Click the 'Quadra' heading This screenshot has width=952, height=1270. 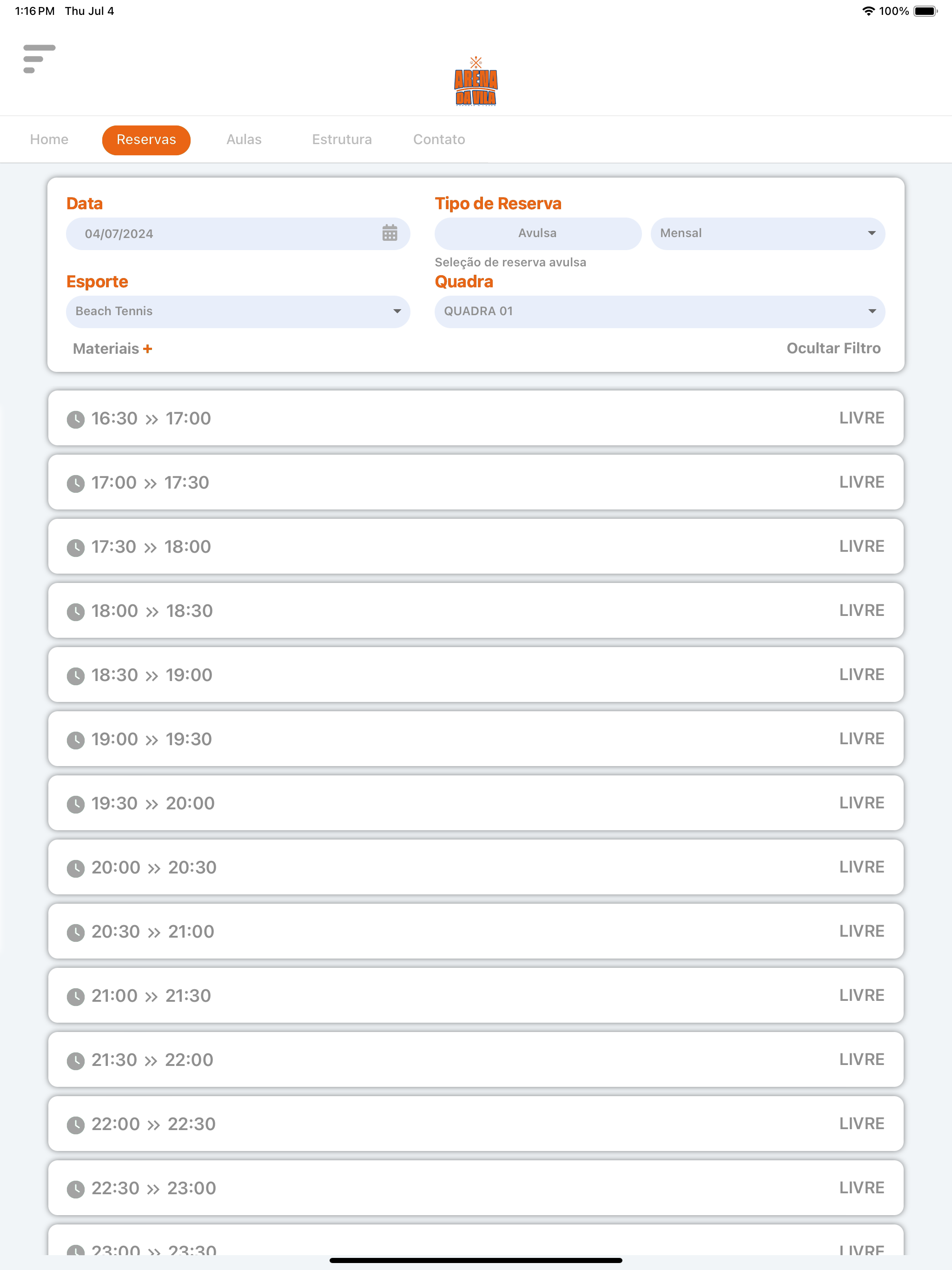point(464,281)
